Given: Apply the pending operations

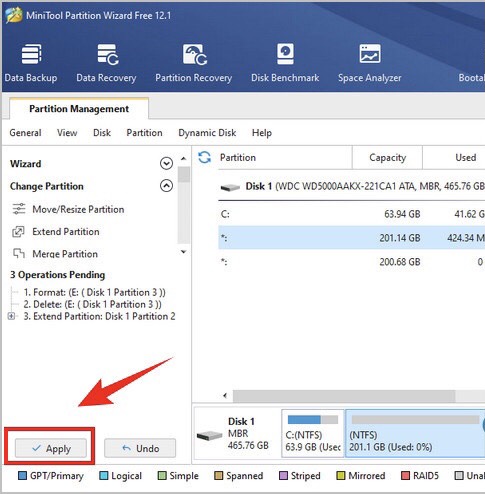Looking at the screenshot, I should pyautogui.click(x=51, y=448).
